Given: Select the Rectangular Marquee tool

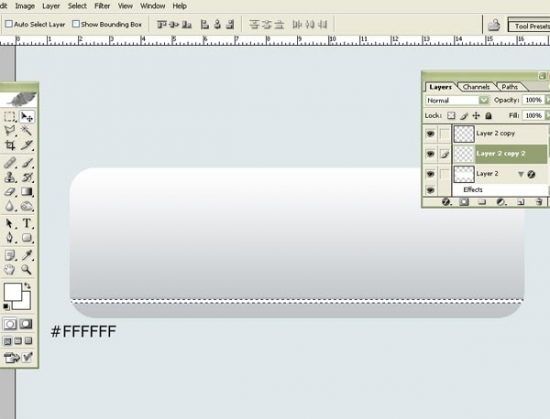Looking at the screenshot, I should coord(10,117).
